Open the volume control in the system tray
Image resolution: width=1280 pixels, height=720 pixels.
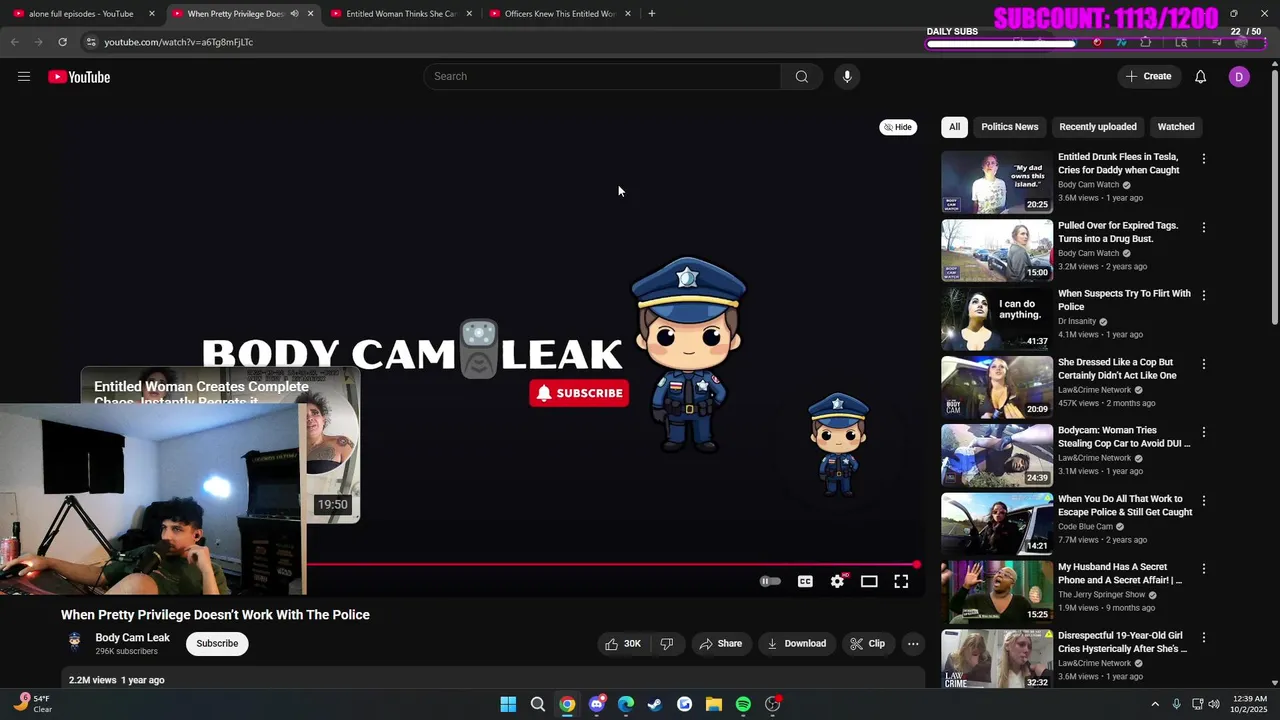tap(1214, 704)
